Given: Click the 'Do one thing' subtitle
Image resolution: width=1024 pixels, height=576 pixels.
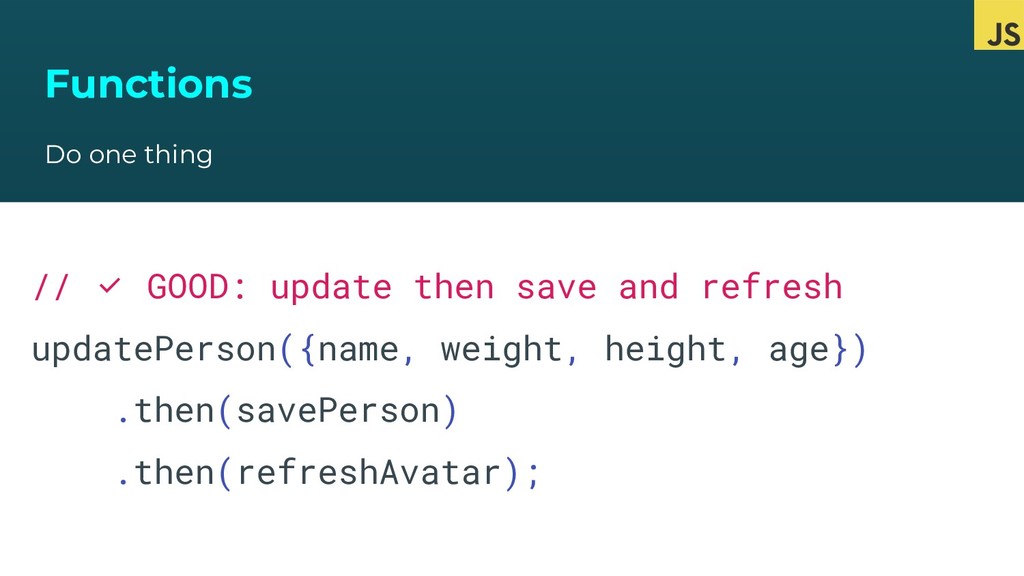Looking at the screenshot, I should [x=129, y=155].
